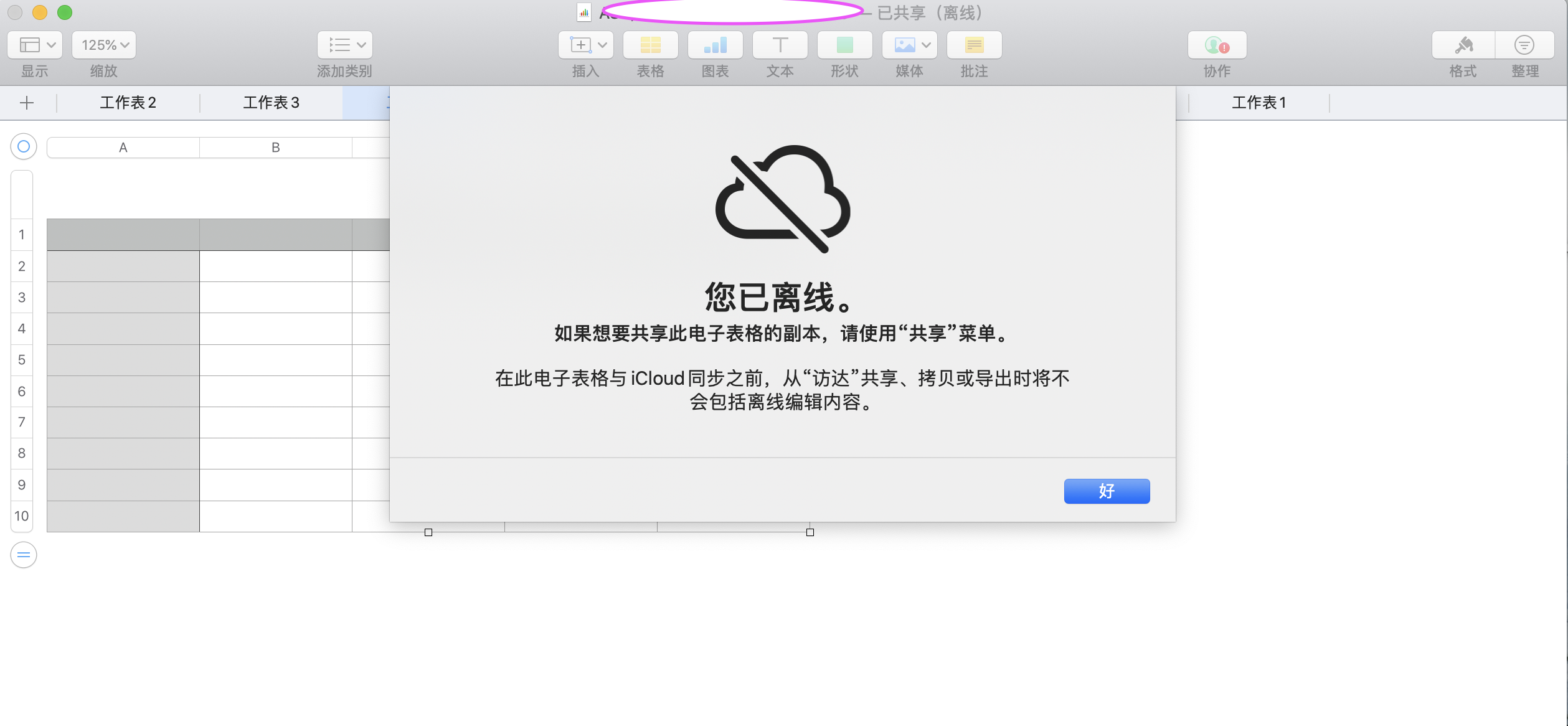The image size is (1568, 726).
Task: Open the Insert (插入) dropdown
Action: click(585, 45)
